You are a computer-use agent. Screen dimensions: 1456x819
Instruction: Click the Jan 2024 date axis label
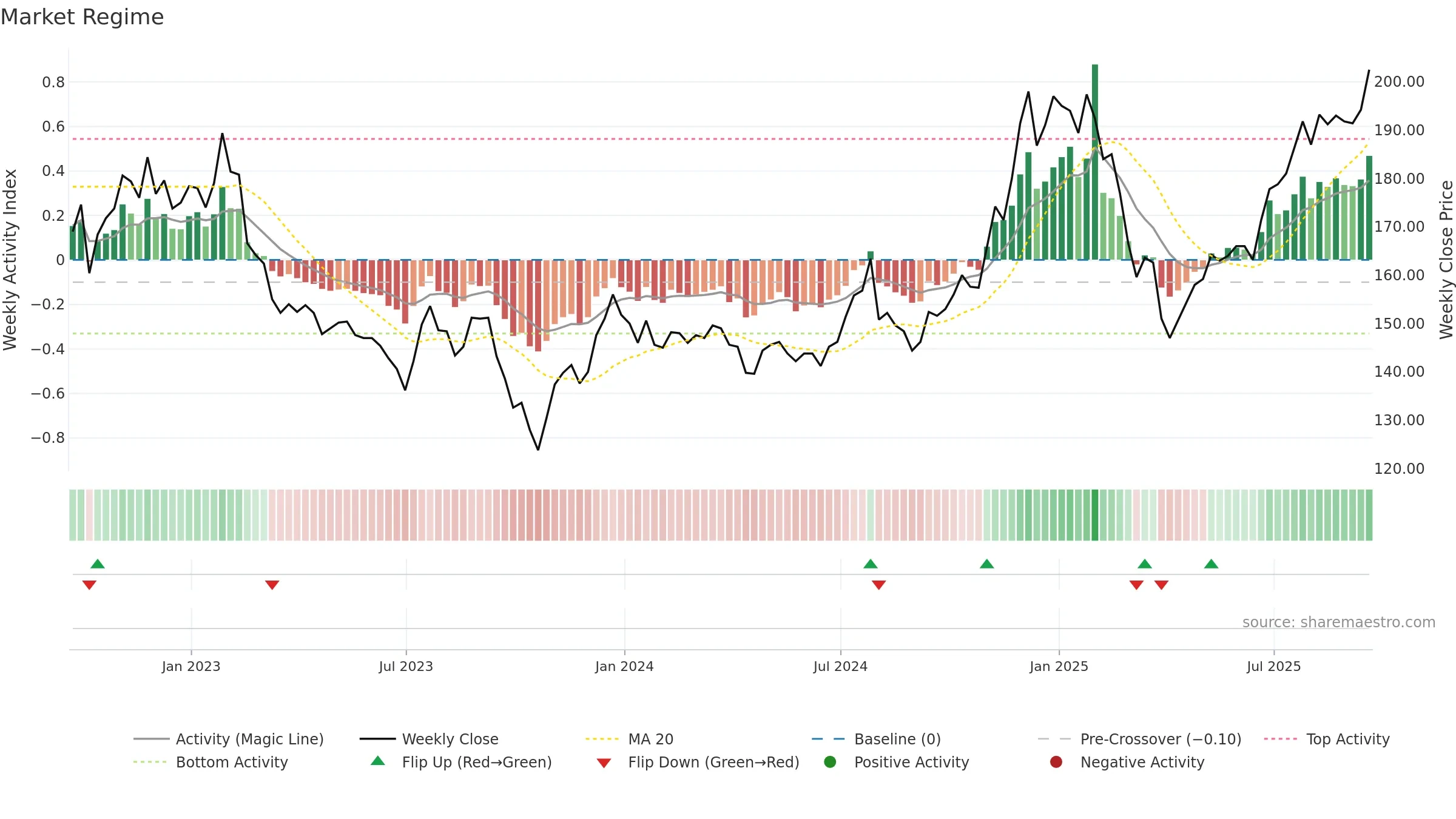point(624,666)
